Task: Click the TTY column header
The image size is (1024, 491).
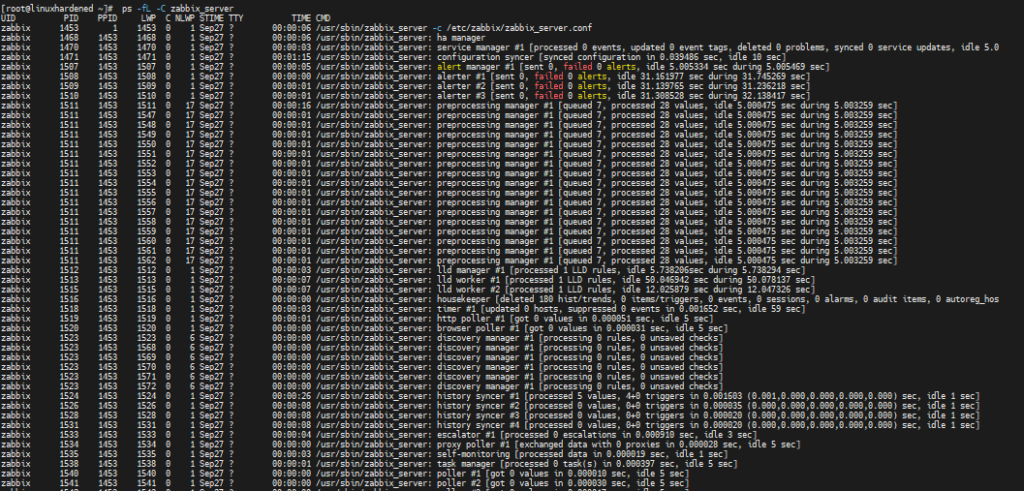Action: pyautogui.click(x=236, y=18)
